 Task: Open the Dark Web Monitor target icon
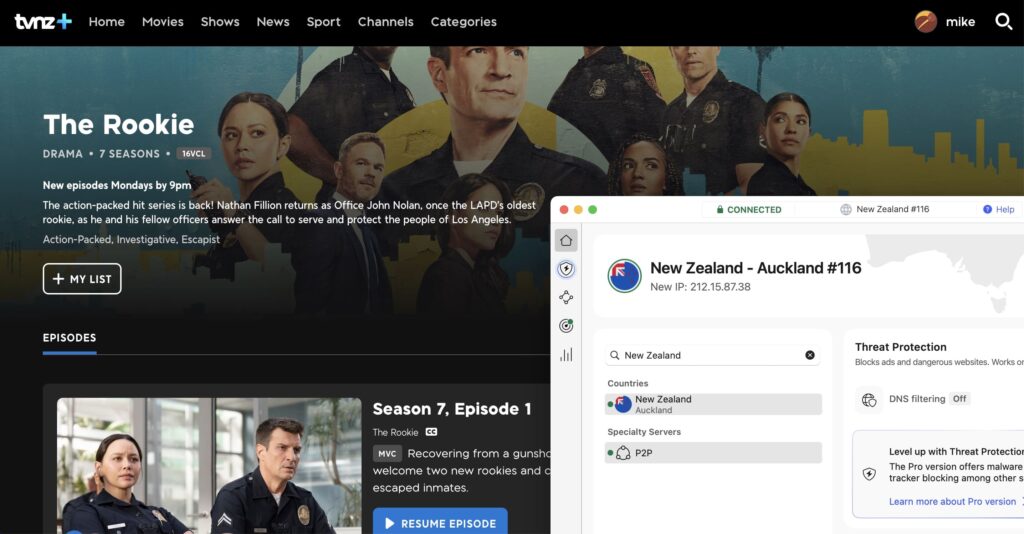click(x=566, y=326)
